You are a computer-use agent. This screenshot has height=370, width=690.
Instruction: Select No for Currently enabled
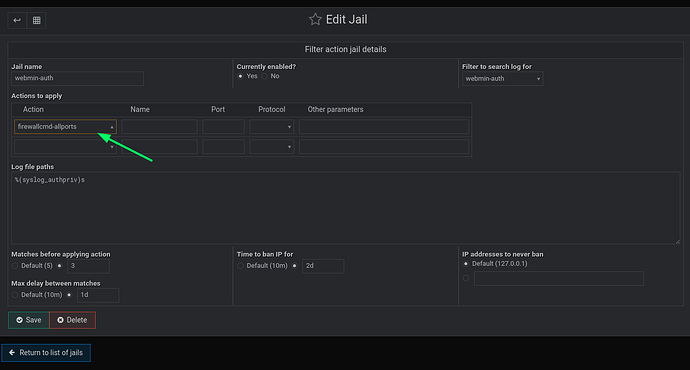click(x=264, y=76)
